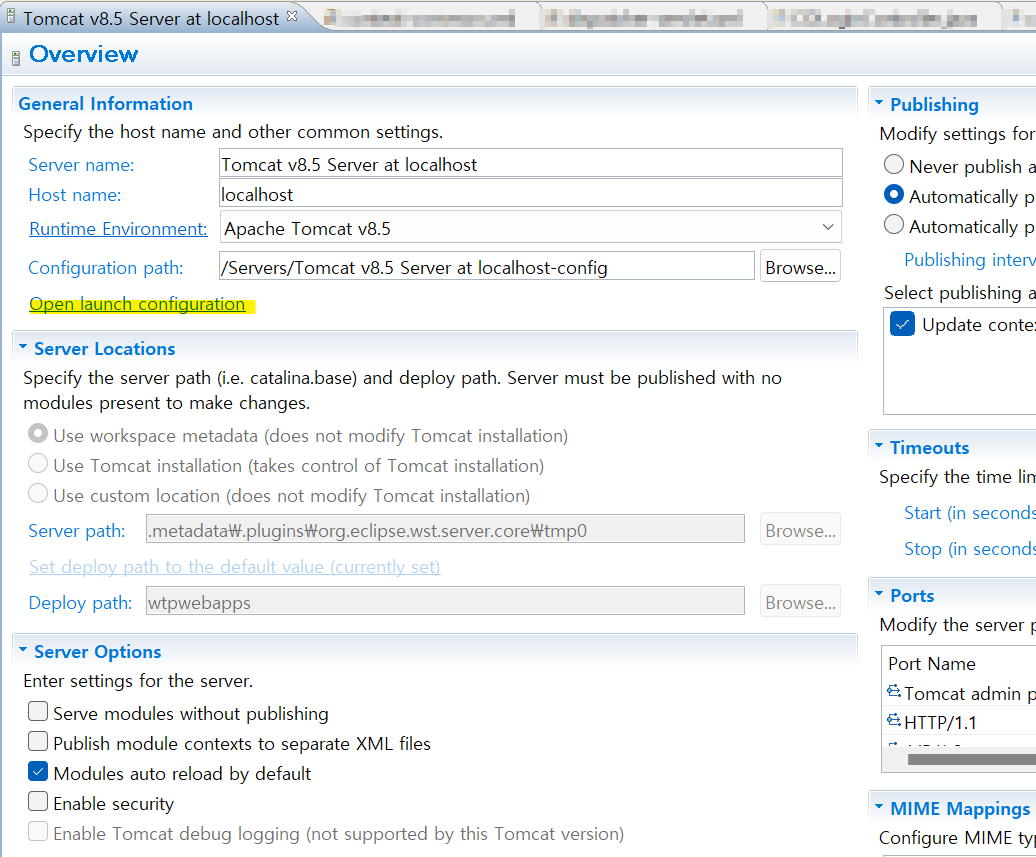Click the Publishing interval label
This screenshot has width=1036, height=857.
pos(969,260)
